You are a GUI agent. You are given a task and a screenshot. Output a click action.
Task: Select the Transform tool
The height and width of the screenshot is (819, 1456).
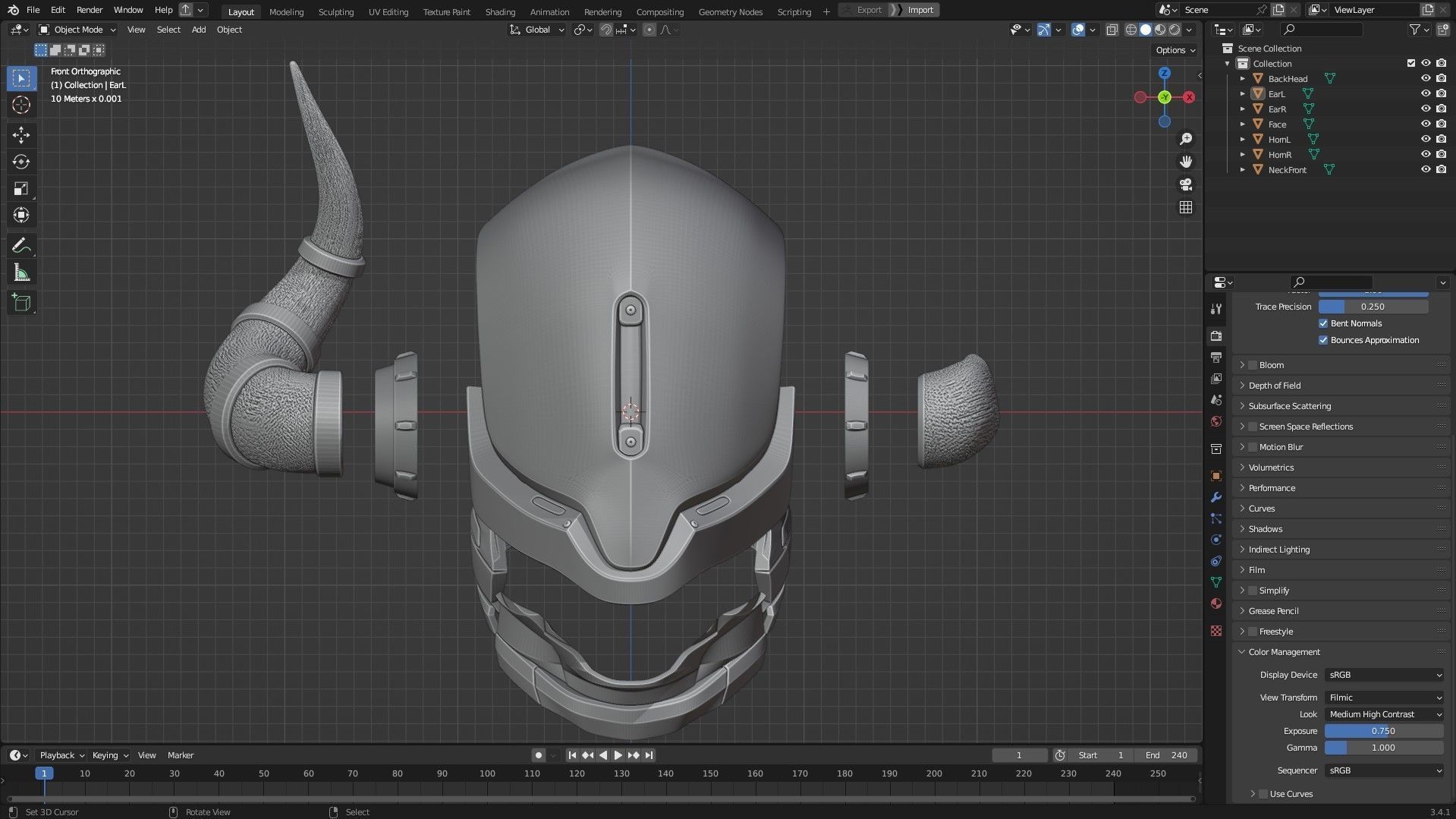click(x=21, y=215)
